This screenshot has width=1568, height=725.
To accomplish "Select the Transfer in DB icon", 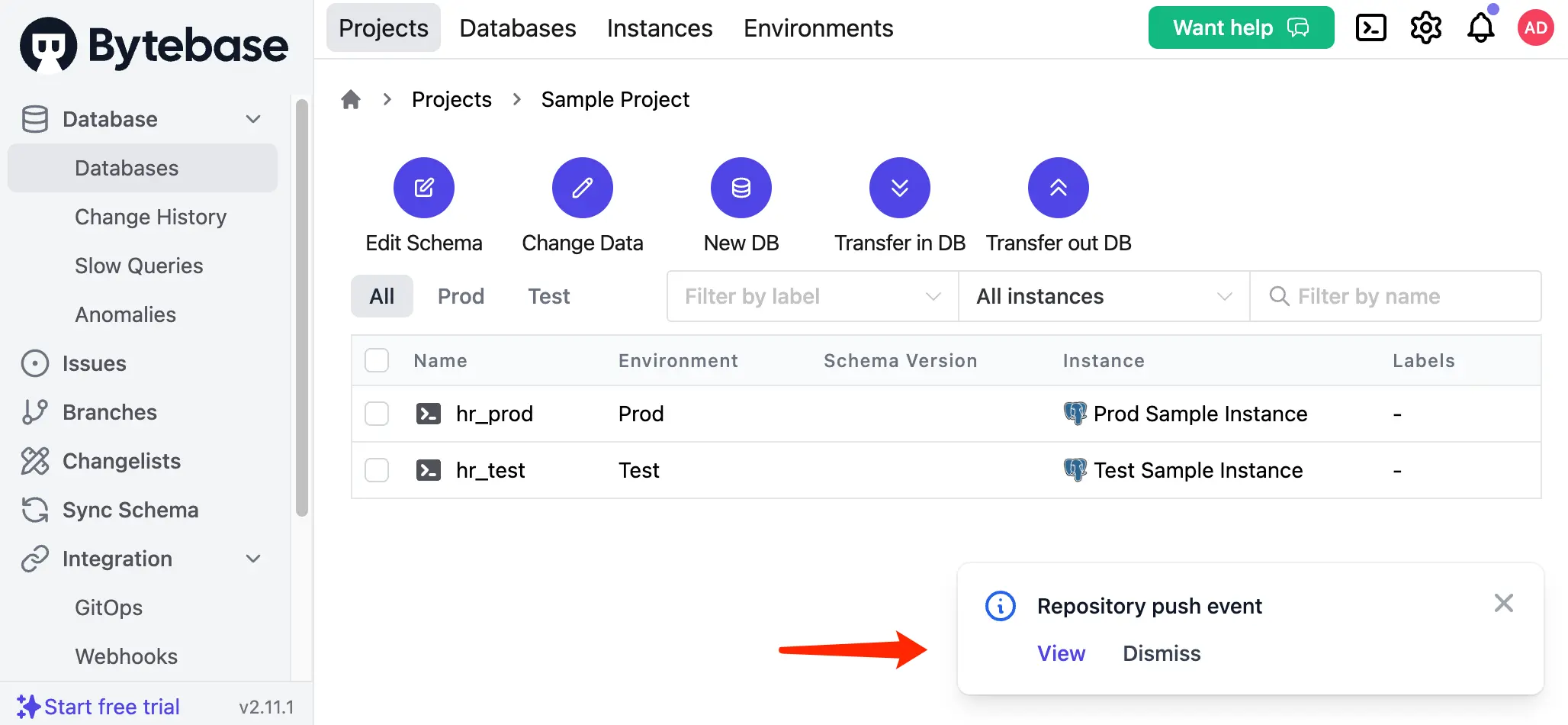I will point(899,188).
